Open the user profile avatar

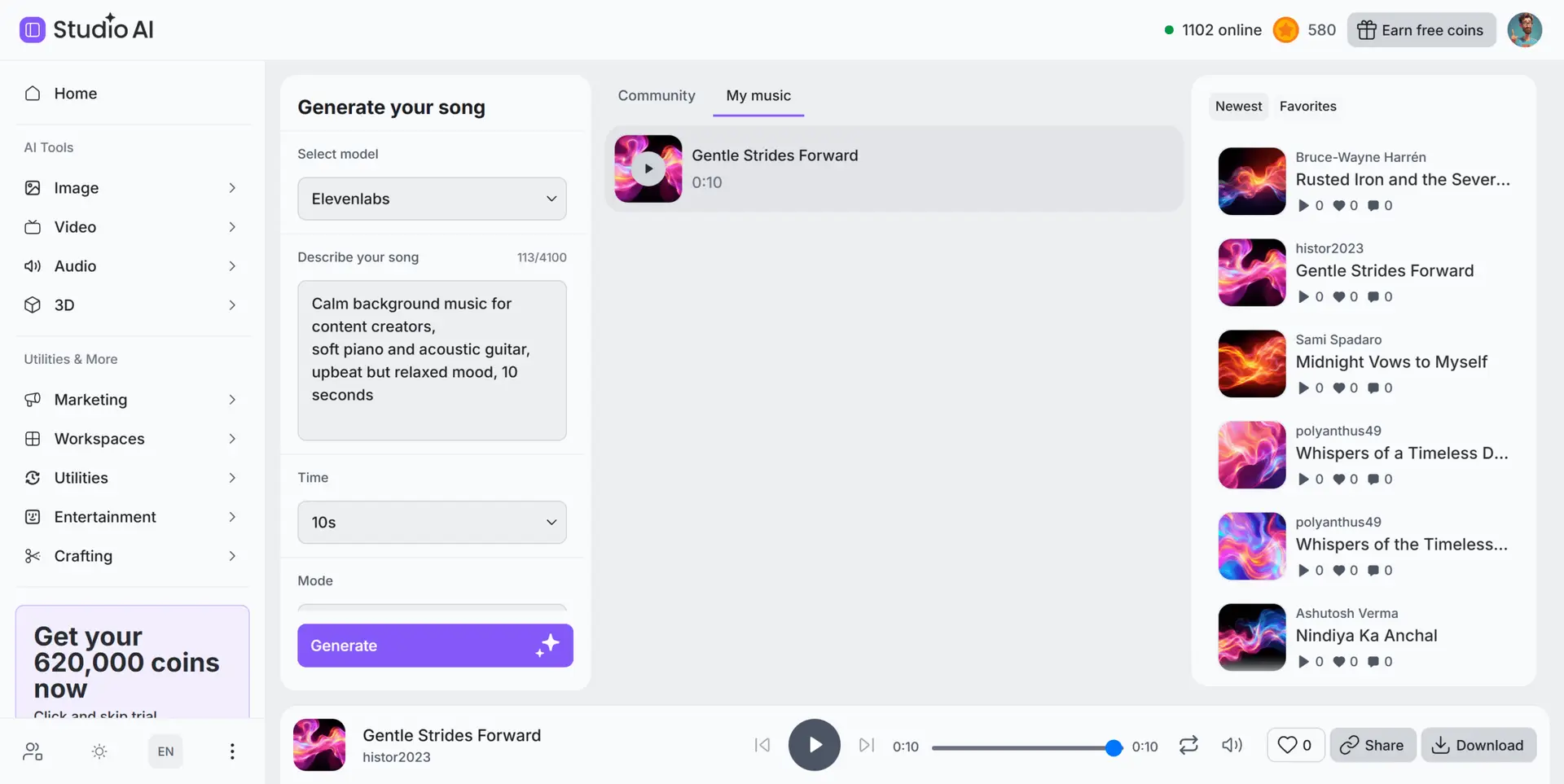1524,30
